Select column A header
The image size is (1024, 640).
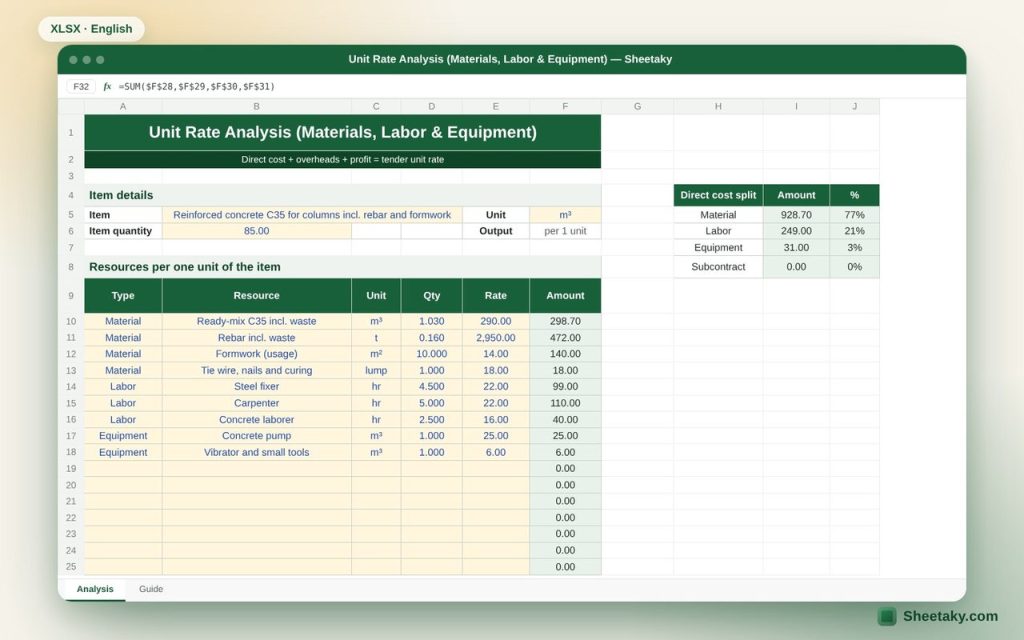123,106
